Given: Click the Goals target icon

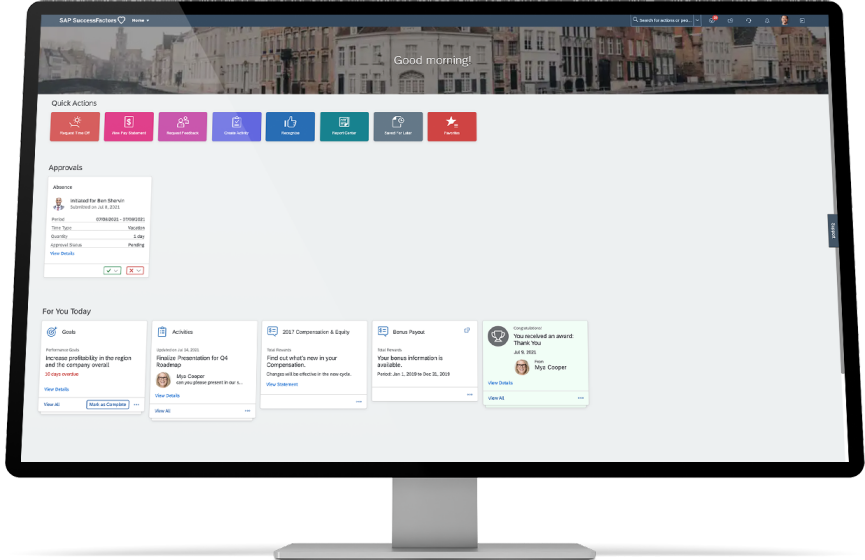Looking at the screenshot, I should [52, 332].
